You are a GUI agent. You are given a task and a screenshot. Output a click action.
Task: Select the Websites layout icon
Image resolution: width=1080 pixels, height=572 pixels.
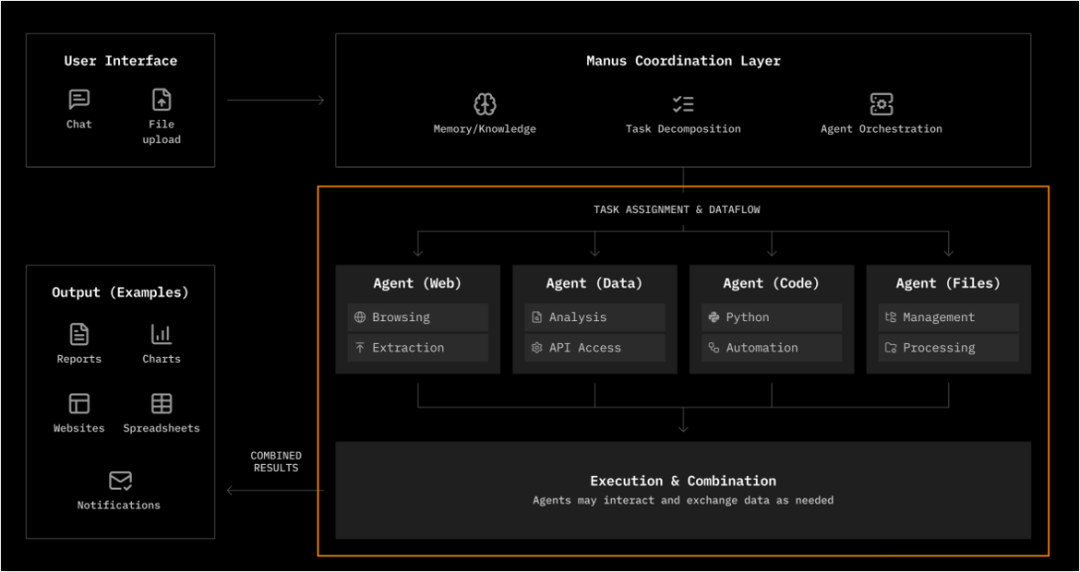pyautogui.click(x=79, y=403)
